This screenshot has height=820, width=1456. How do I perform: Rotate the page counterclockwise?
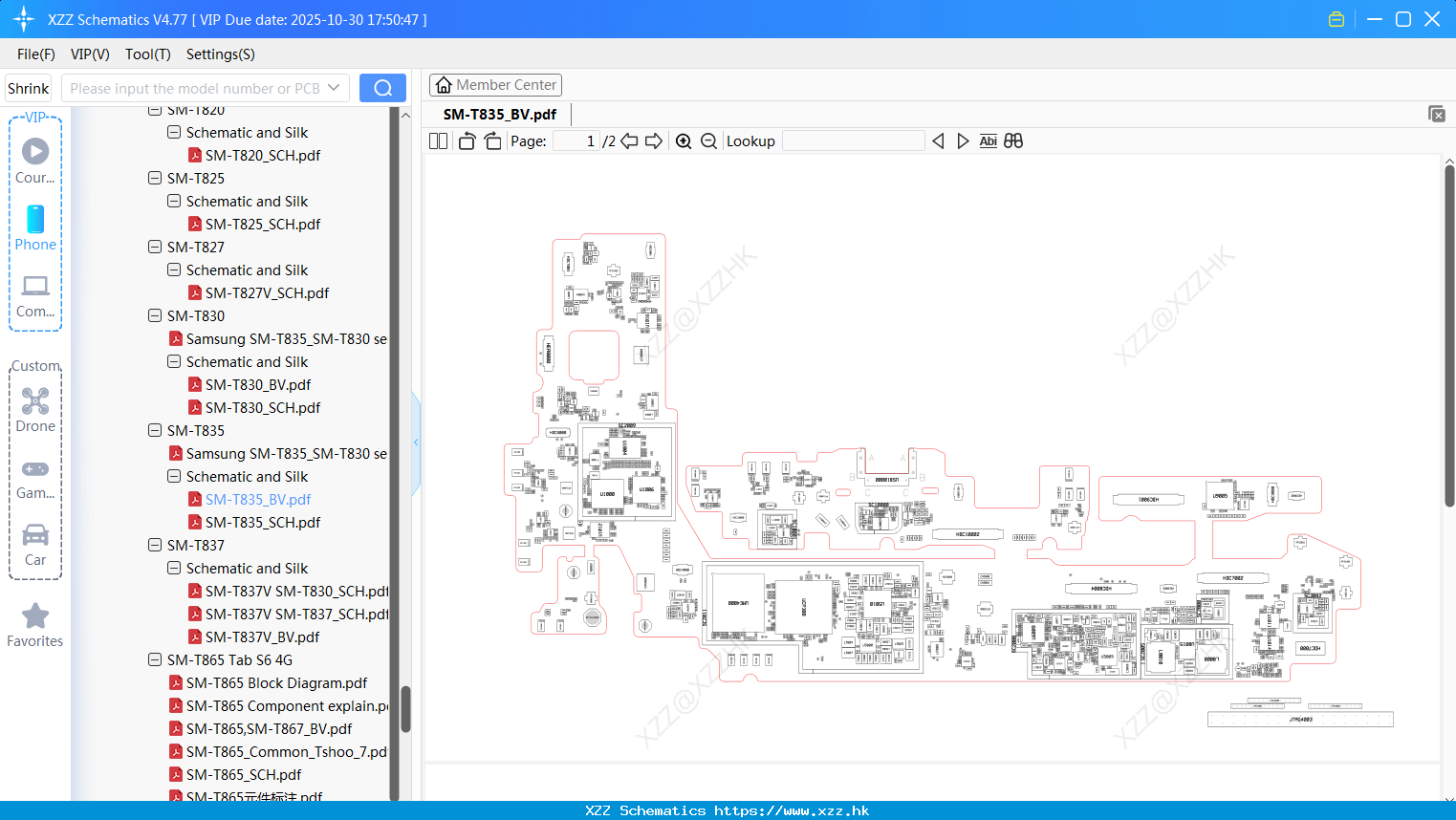pos(467,141)
